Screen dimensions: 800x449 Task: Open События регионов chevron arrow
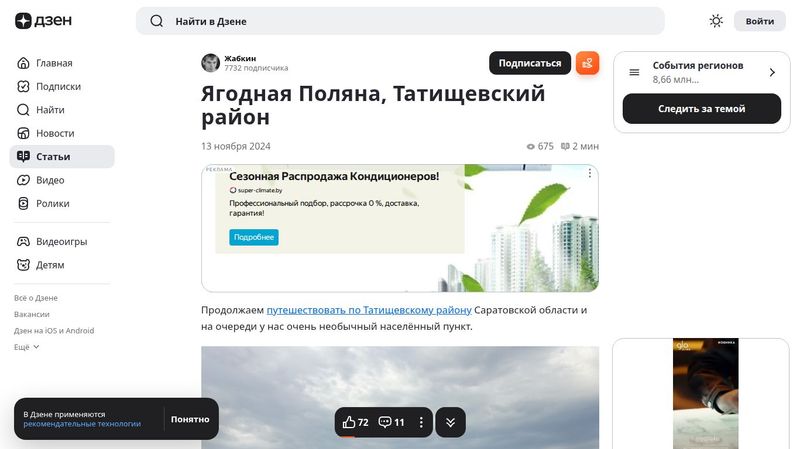(x=772, y=72)
